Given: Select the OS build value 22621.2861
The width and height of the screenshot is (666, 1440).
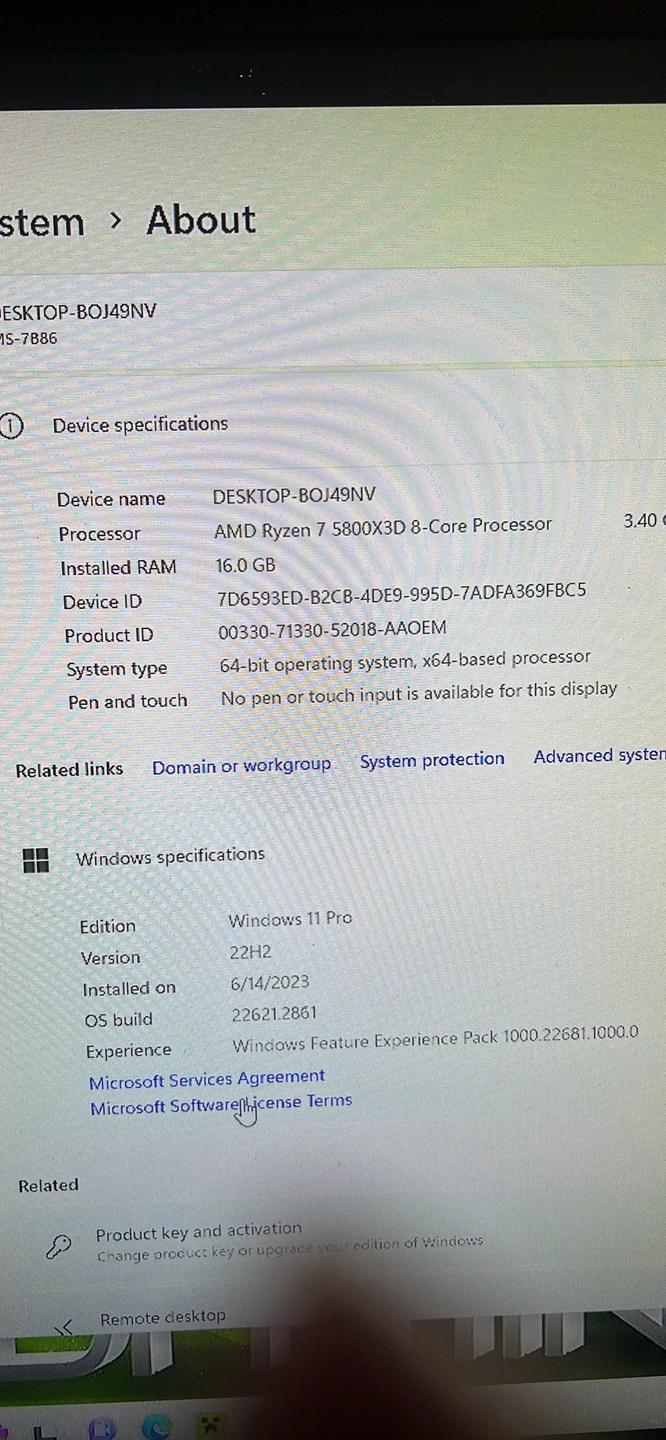Looking at the screenshot, I should click(x=274, y=1014).
